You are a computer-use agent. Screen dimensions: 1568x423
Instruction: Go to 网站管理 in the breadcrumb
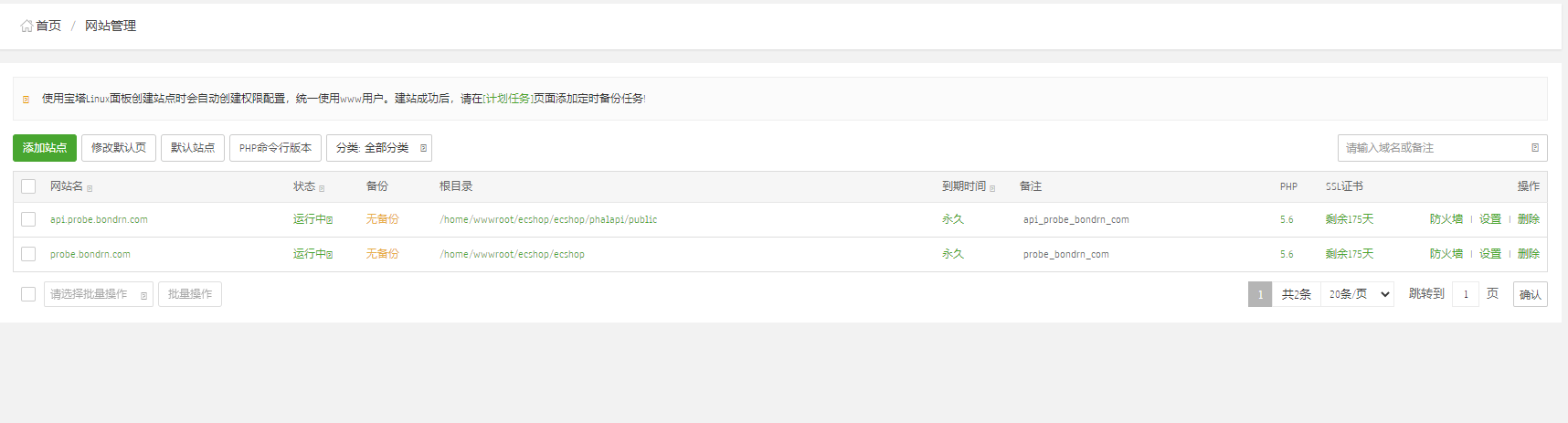[111, 26]
